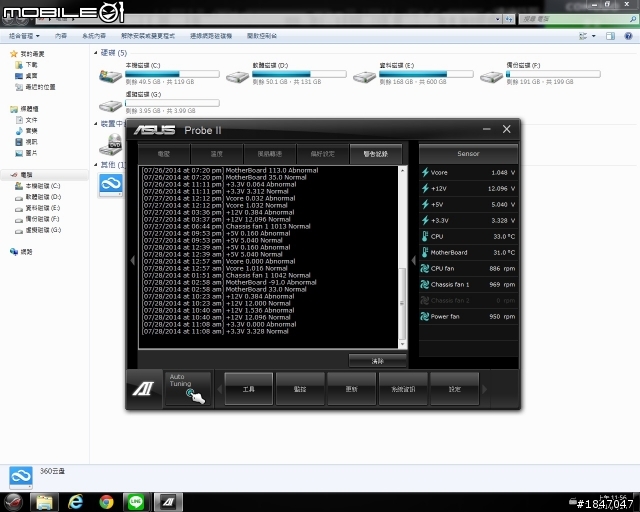Select the local disk (C:) drive icon
The height and width of the screenshot is (512, 640).
110,76
